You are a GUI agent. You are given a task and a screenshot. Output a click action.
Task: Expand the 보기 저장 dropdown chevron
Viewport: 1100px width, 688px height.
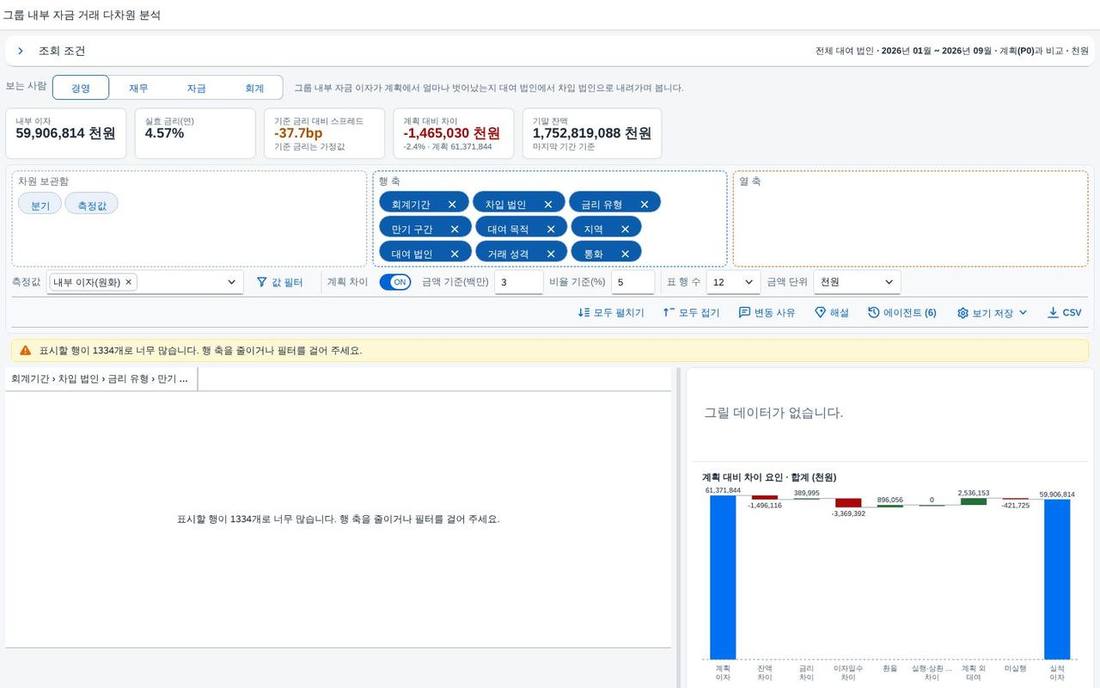point(1023,313)
